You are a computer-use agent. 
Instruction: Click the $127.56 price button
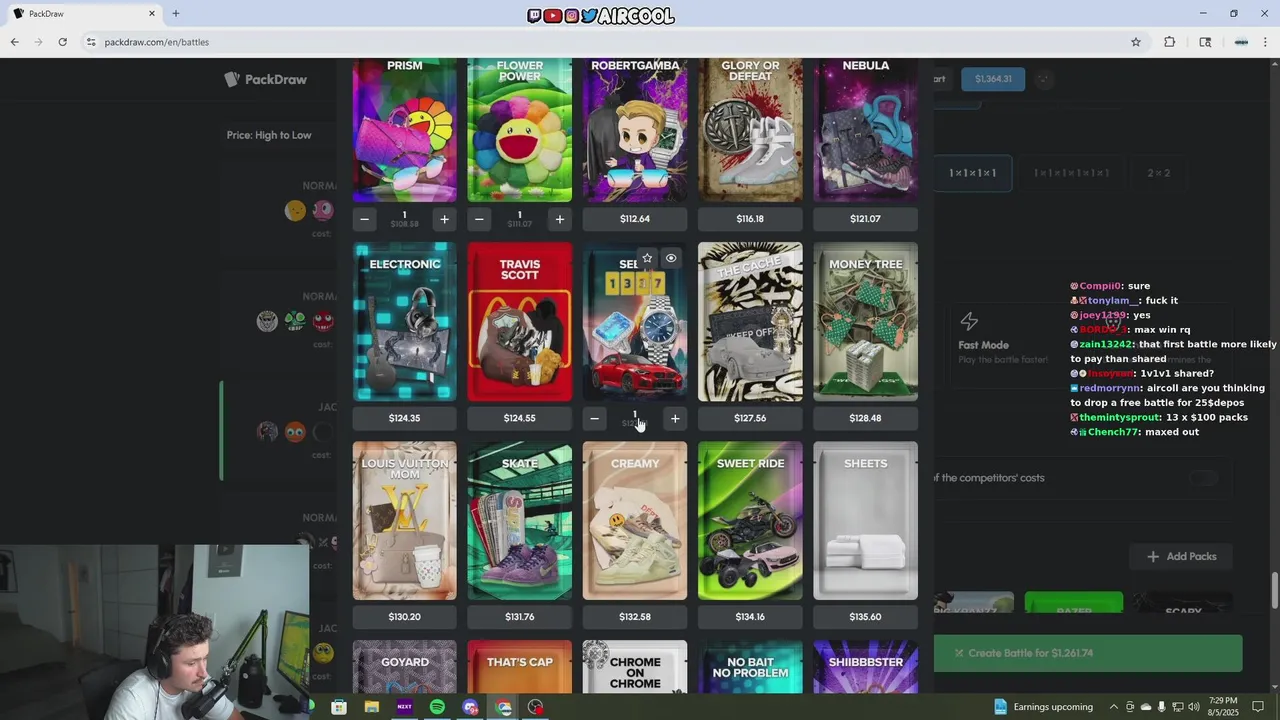point(750,418)
